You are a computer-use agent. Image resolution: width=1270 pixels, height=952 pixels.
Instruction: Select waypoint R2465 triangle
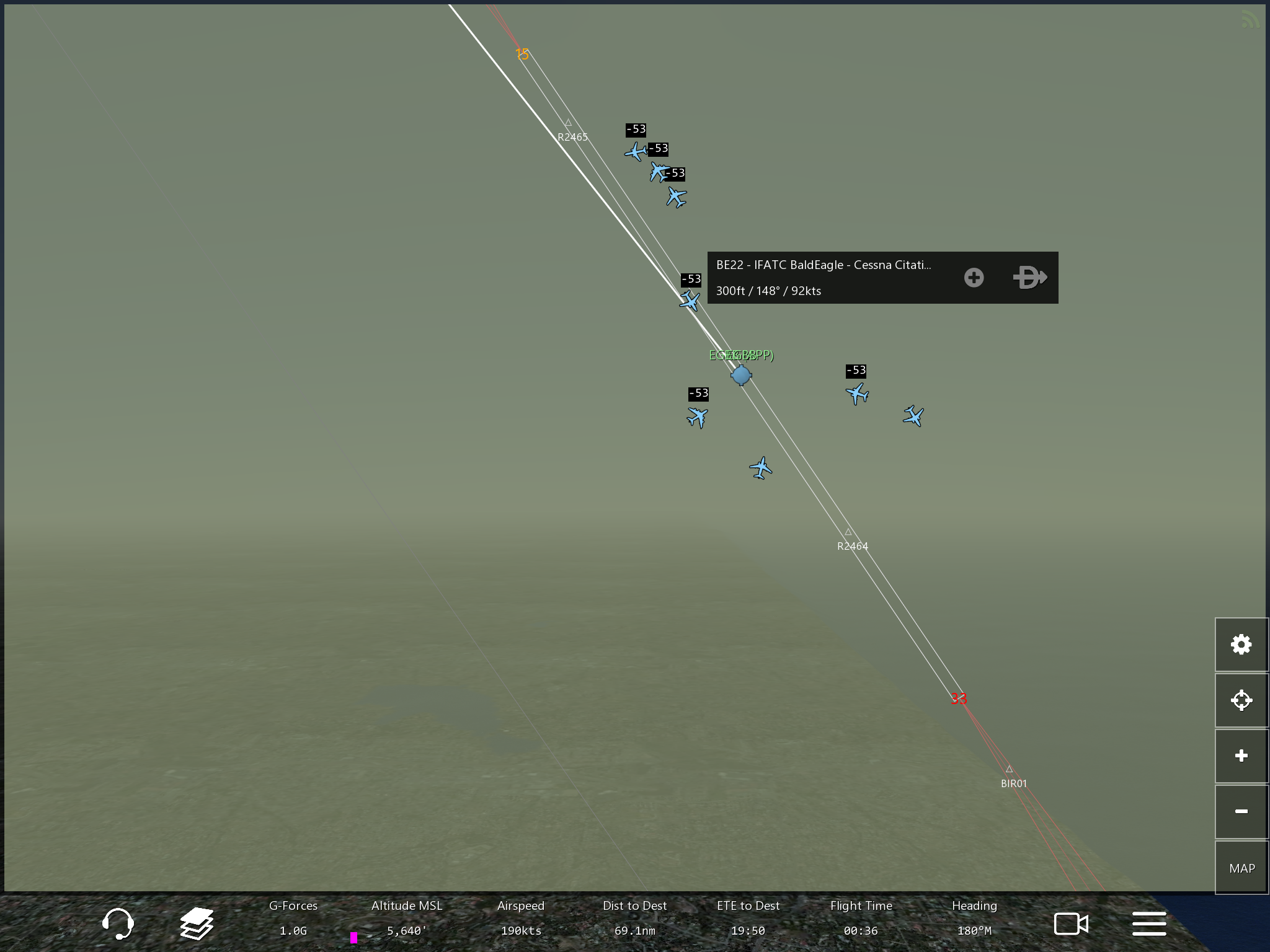568,123
